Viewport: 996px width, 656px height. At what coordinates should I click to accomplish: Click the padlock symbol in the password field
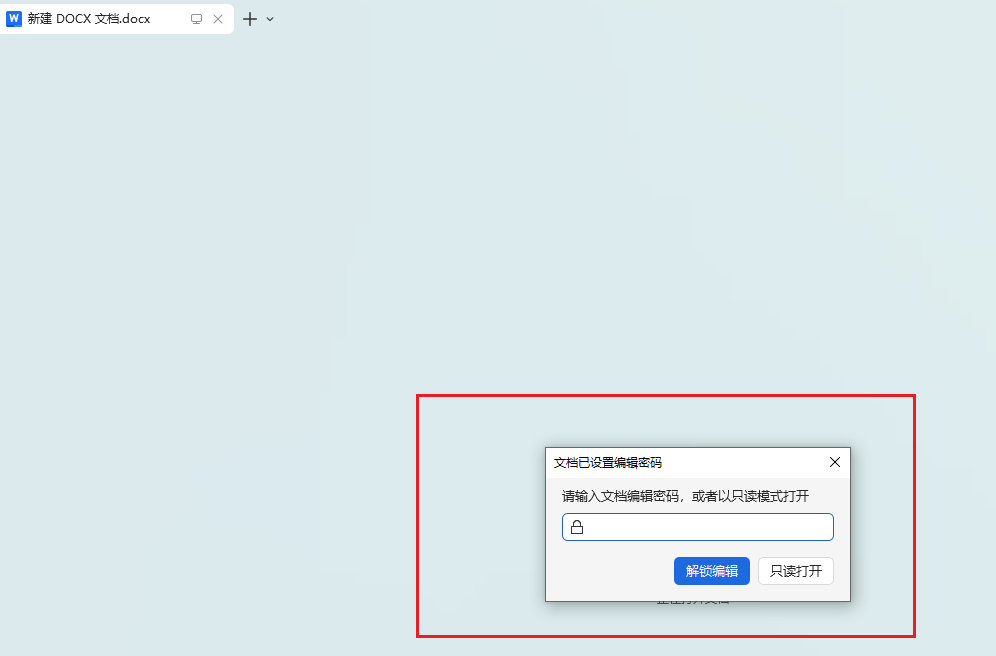(577, 527)
